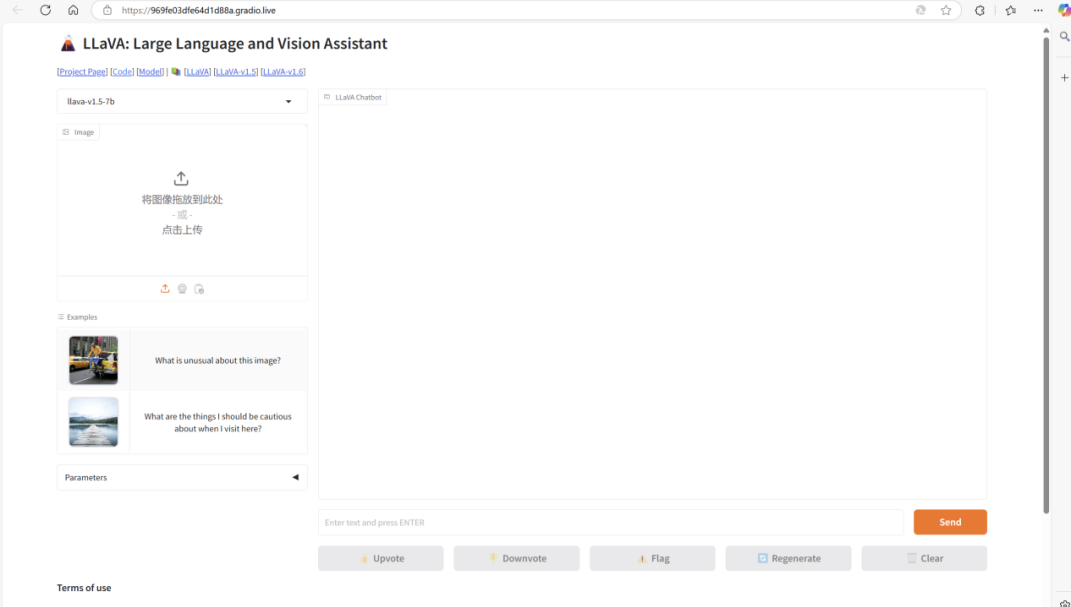
Task: Click the image drop upload arrow
Action: [x=181, y=179]
